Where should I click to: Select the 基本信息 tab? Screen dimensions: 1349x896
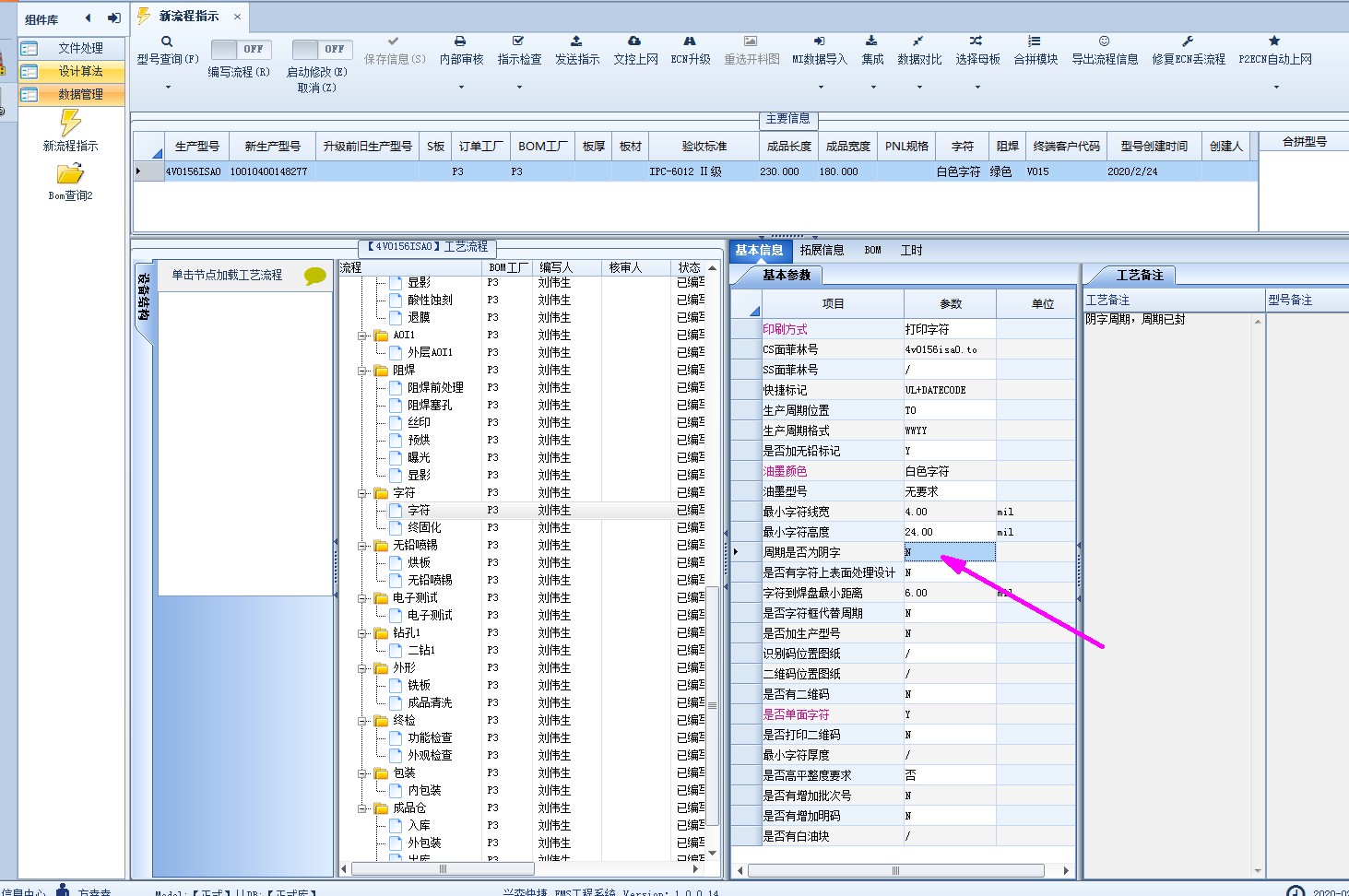point(759,250)
